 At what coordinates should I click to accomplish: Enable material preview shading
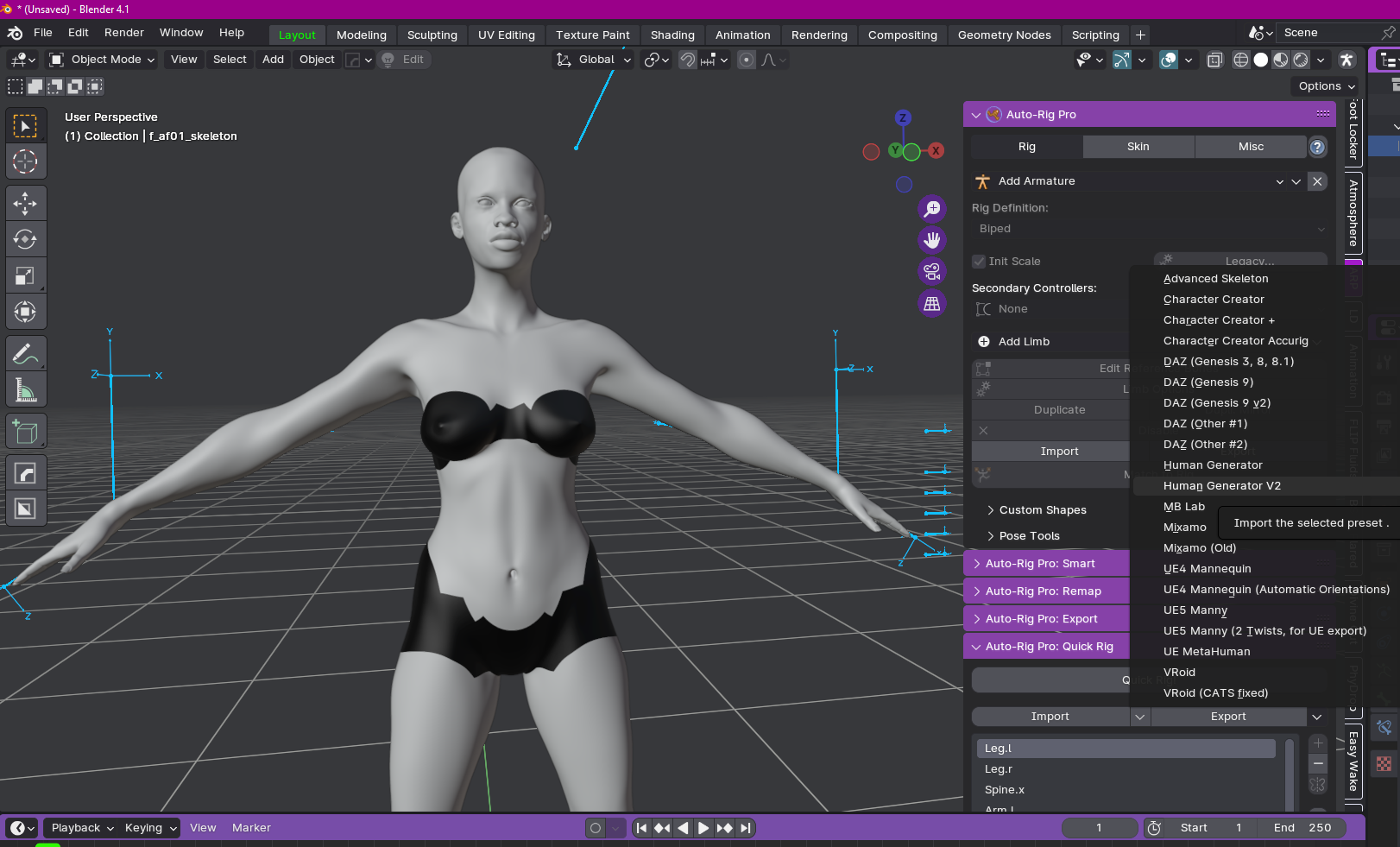[x=1281, y=60]
